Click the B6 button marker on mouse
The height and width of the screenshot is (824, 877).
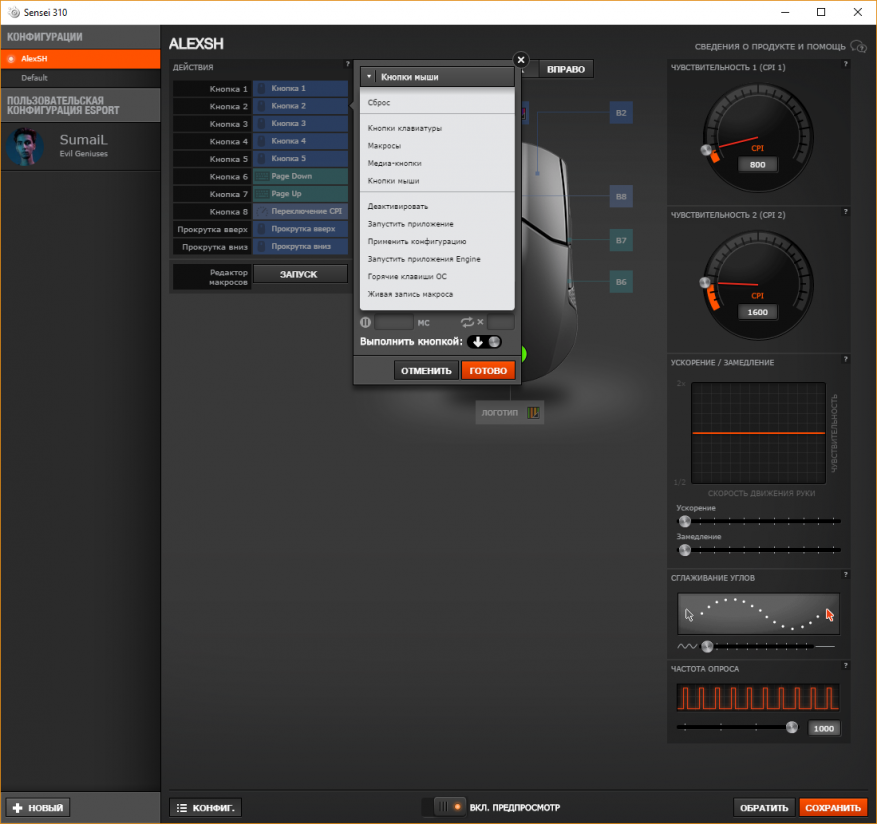tap(621, 282)
